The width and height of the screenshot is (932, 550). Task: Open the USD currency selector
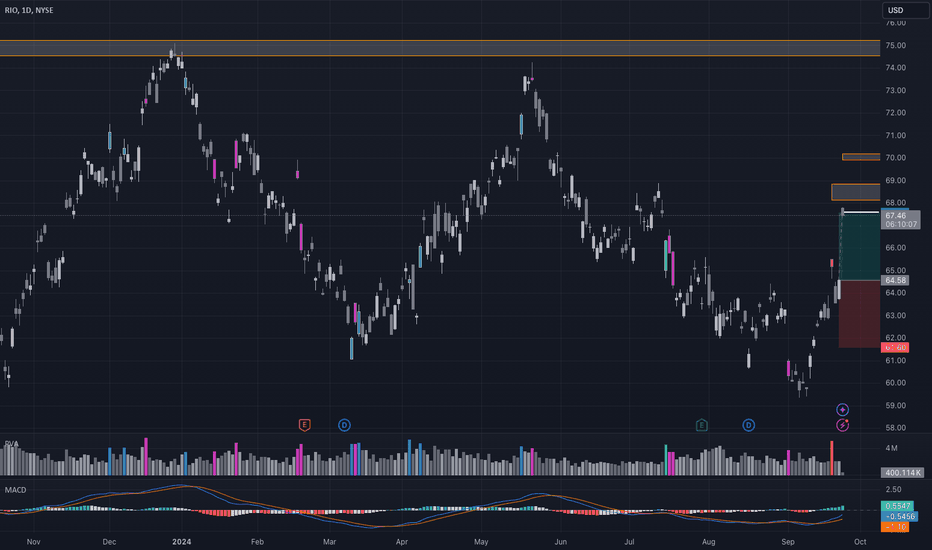pyautogui.click(x=905, y=10)
